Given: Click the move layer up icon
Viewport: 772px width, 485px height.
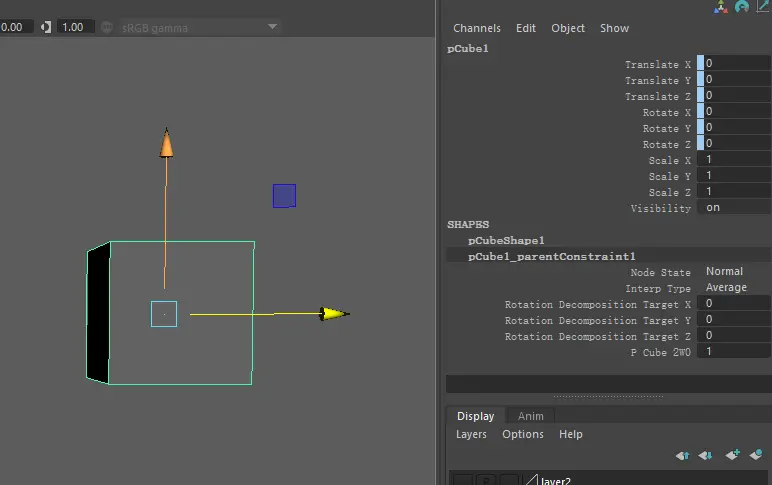Looking at the screenshot, I should pos(683,455).
